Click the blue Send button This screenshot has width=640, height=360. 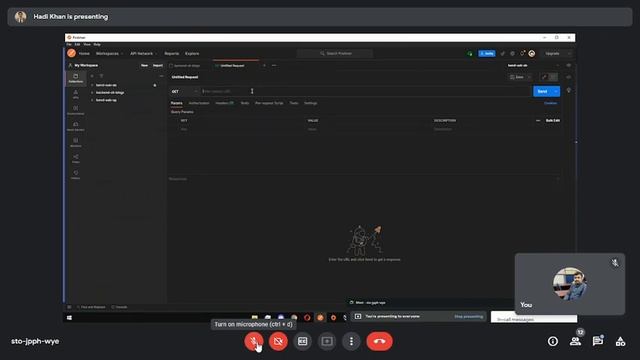pos(542,91)
